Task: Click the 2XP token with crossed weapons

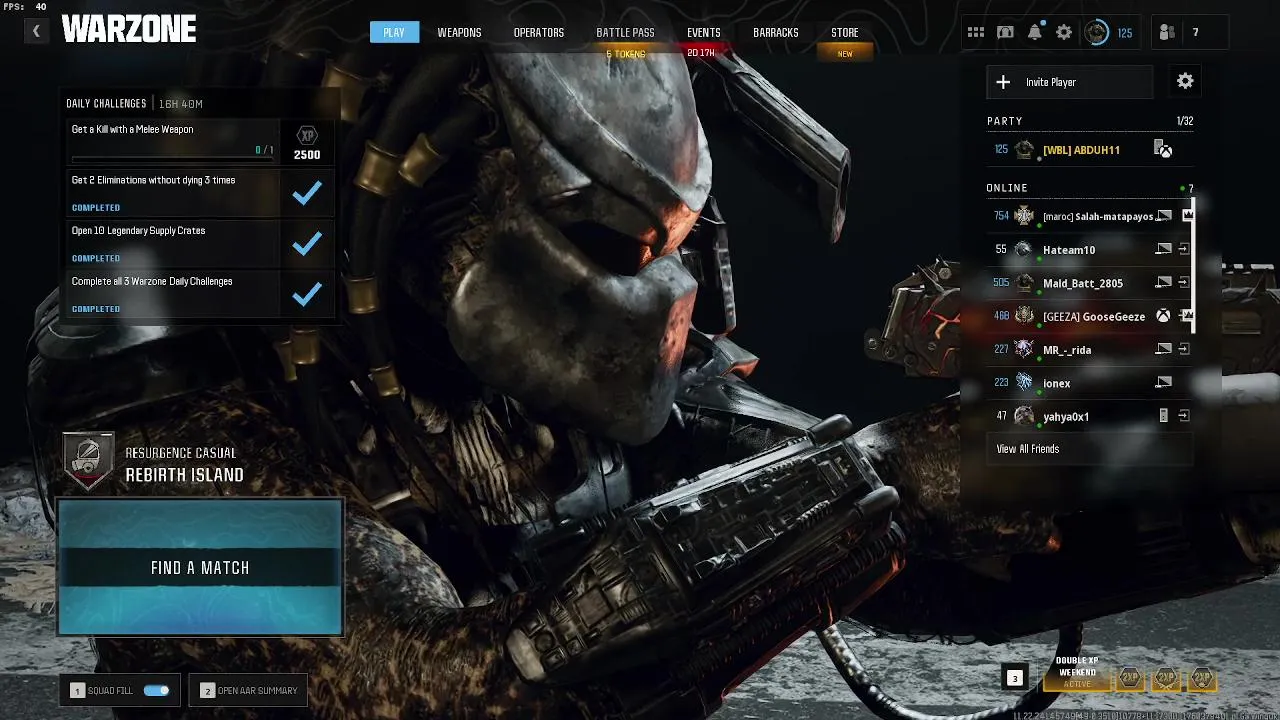Action: [1166, 679]
